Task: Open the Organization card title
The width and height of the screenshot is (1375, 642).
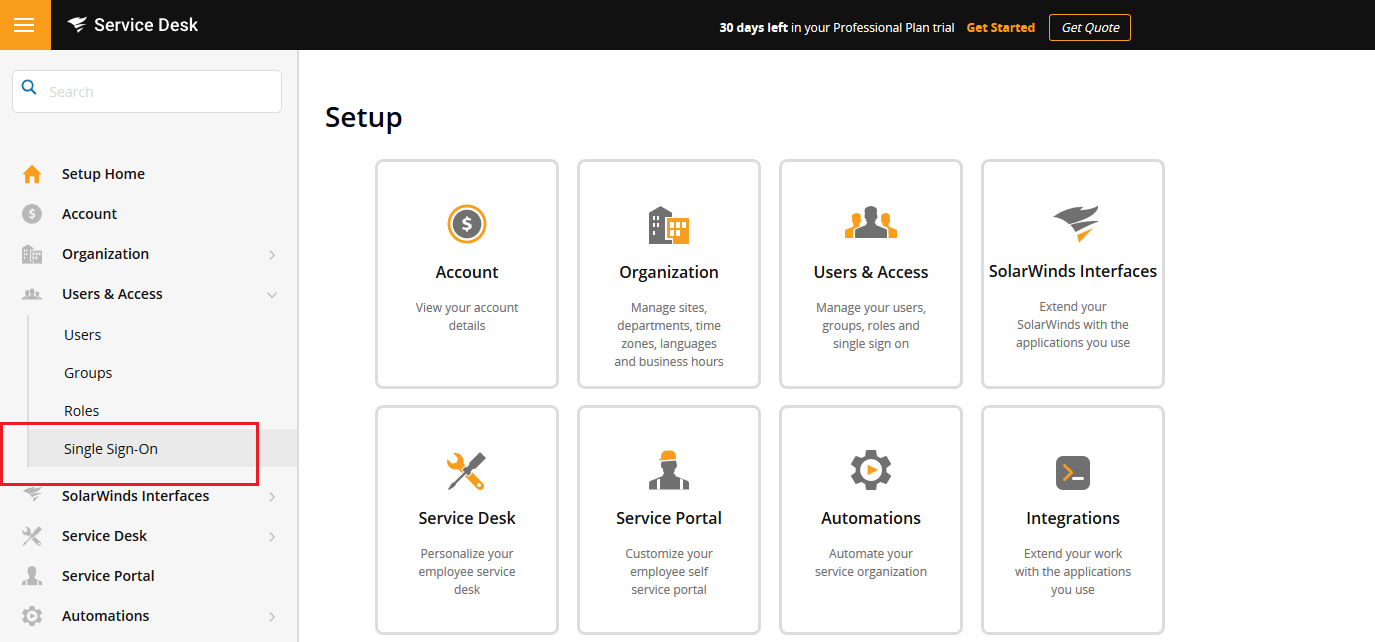Action: click(669, 272)
